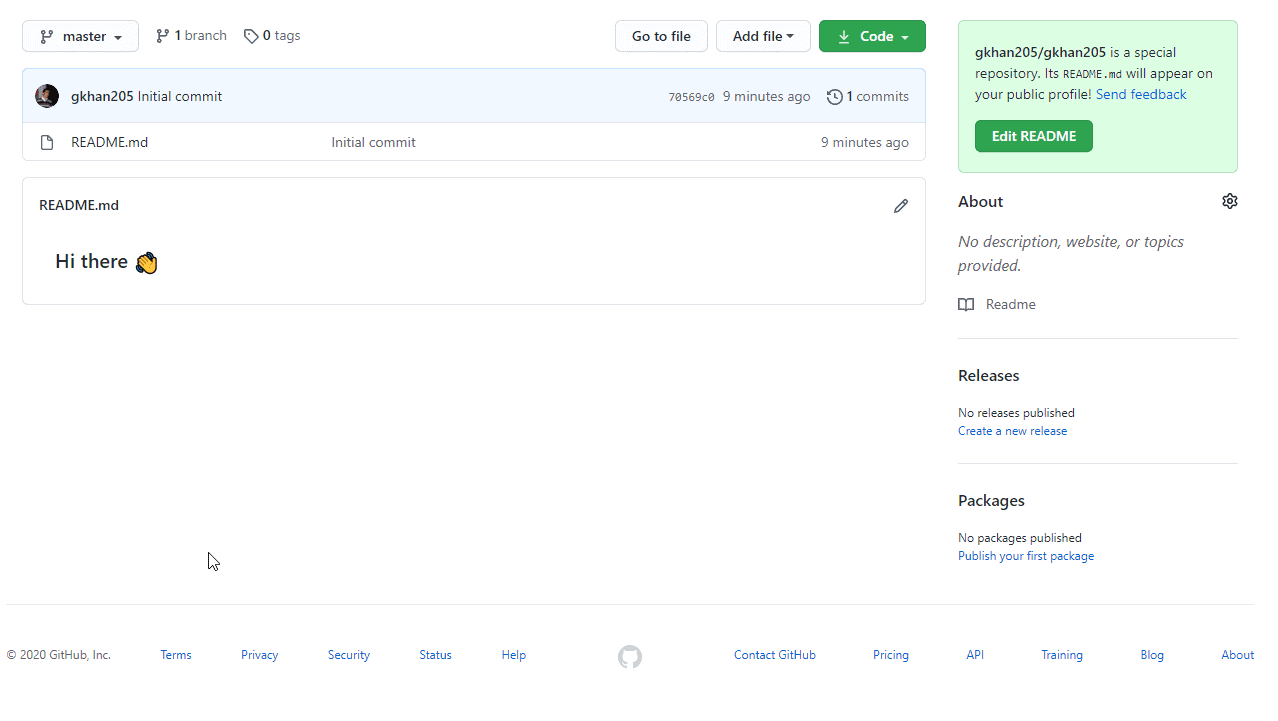The height and width of the screenshot is (721, 1278).
Task: Open the Pricing footer link
Action: pyautogui.click(x=891, y=655)
